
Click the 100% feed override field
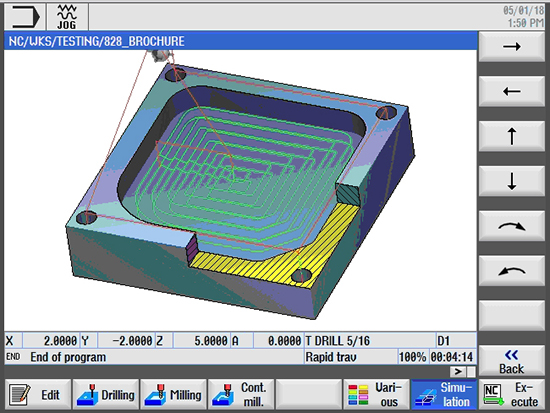tap(412, 357)
